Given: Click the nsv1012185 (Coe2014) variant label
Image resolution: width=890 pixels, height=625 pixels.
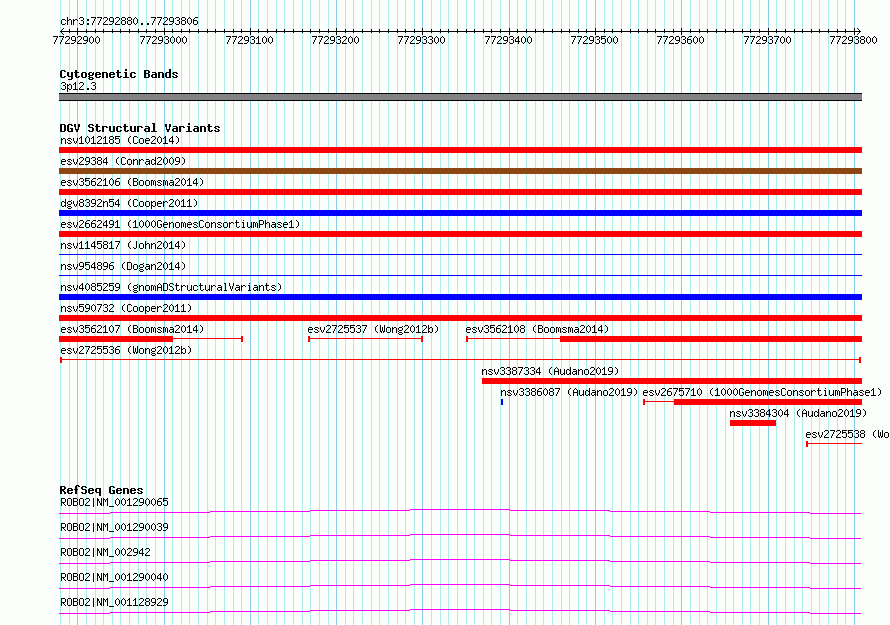Looking at the screenshot, I should coord(120,140).
